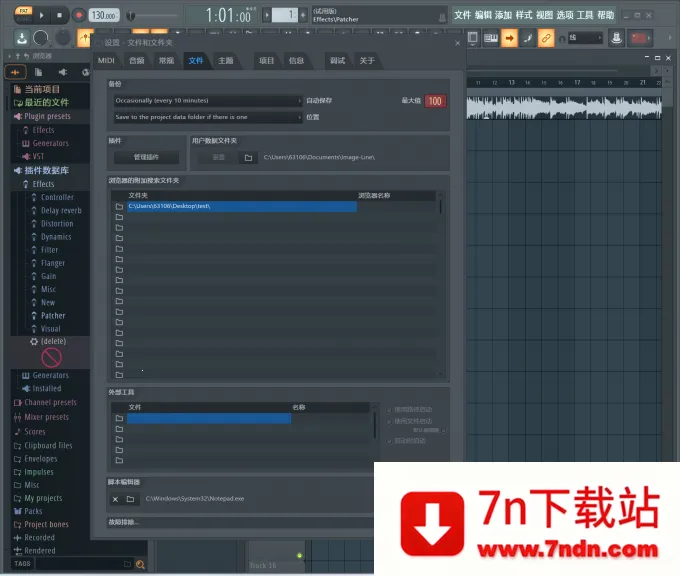The width and height of the screenshot is (680, 576).
Task: Open 当前项目 in browser
Action: tap(42, 89)
